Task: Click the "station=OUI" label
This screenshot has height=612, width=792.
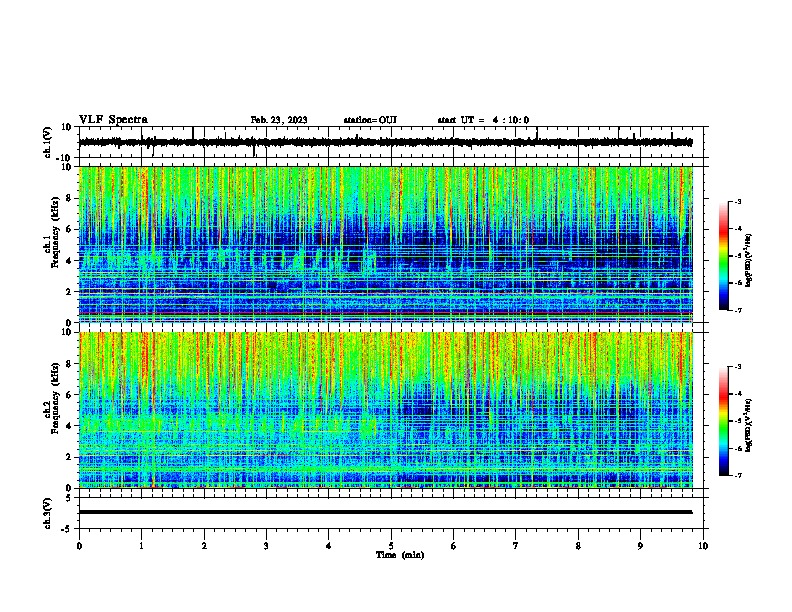Action: [x=370, y=120]
